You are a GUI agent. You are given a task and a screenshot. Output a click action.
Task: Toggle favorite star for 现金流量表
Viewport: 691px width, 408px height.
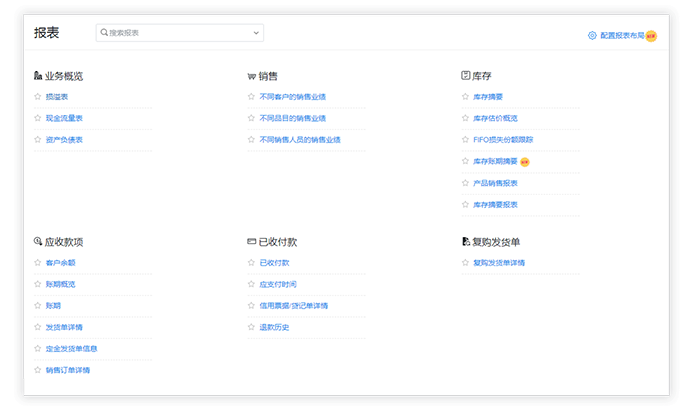[x=37, y=118]
